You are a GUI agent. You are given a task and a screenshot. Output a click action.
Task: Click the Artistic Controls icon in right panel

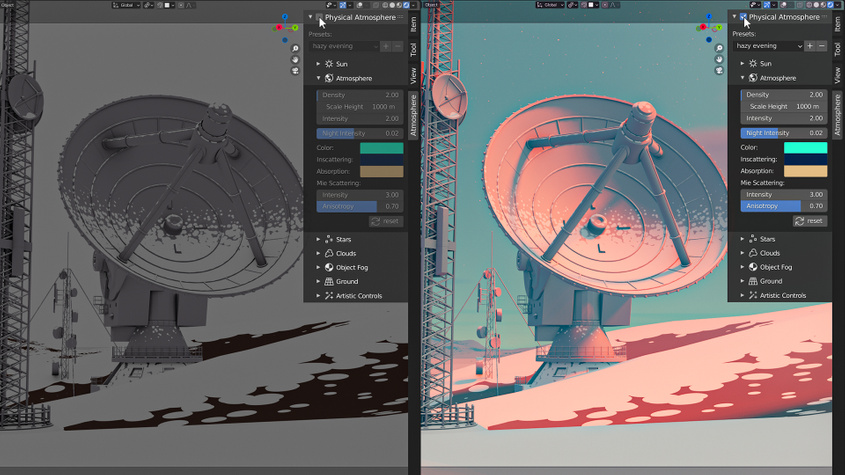pos(753,295)
